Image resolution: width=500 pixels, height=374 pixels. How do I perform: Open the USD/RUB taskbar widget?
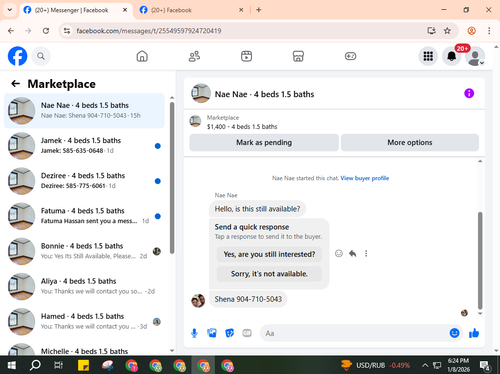click(x=376, y=365)
